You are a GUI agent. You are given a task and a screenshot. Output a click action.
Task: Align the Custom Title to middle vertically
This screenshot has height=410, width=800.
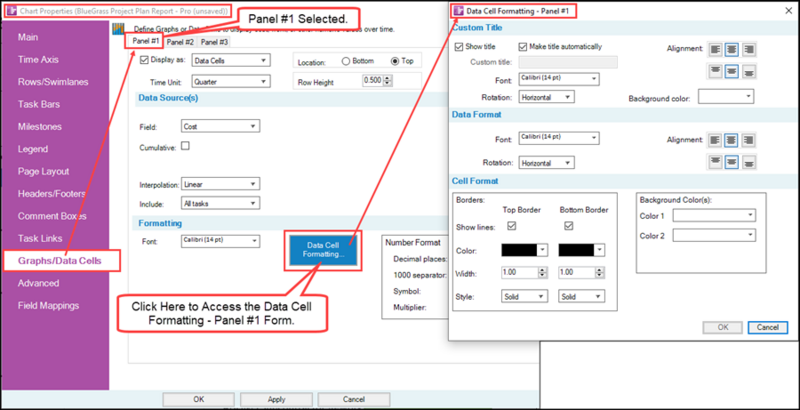(732, 72)
